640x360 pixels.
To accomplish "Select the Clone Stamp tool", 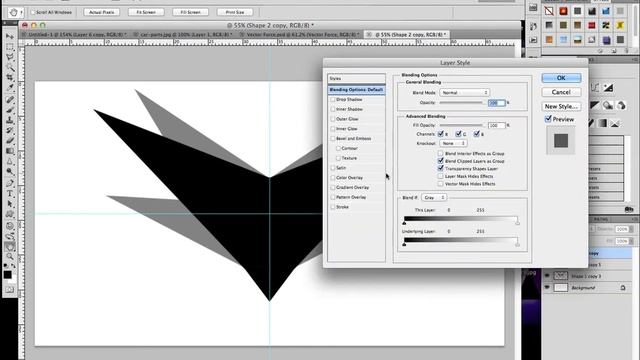I will [10, 120].
